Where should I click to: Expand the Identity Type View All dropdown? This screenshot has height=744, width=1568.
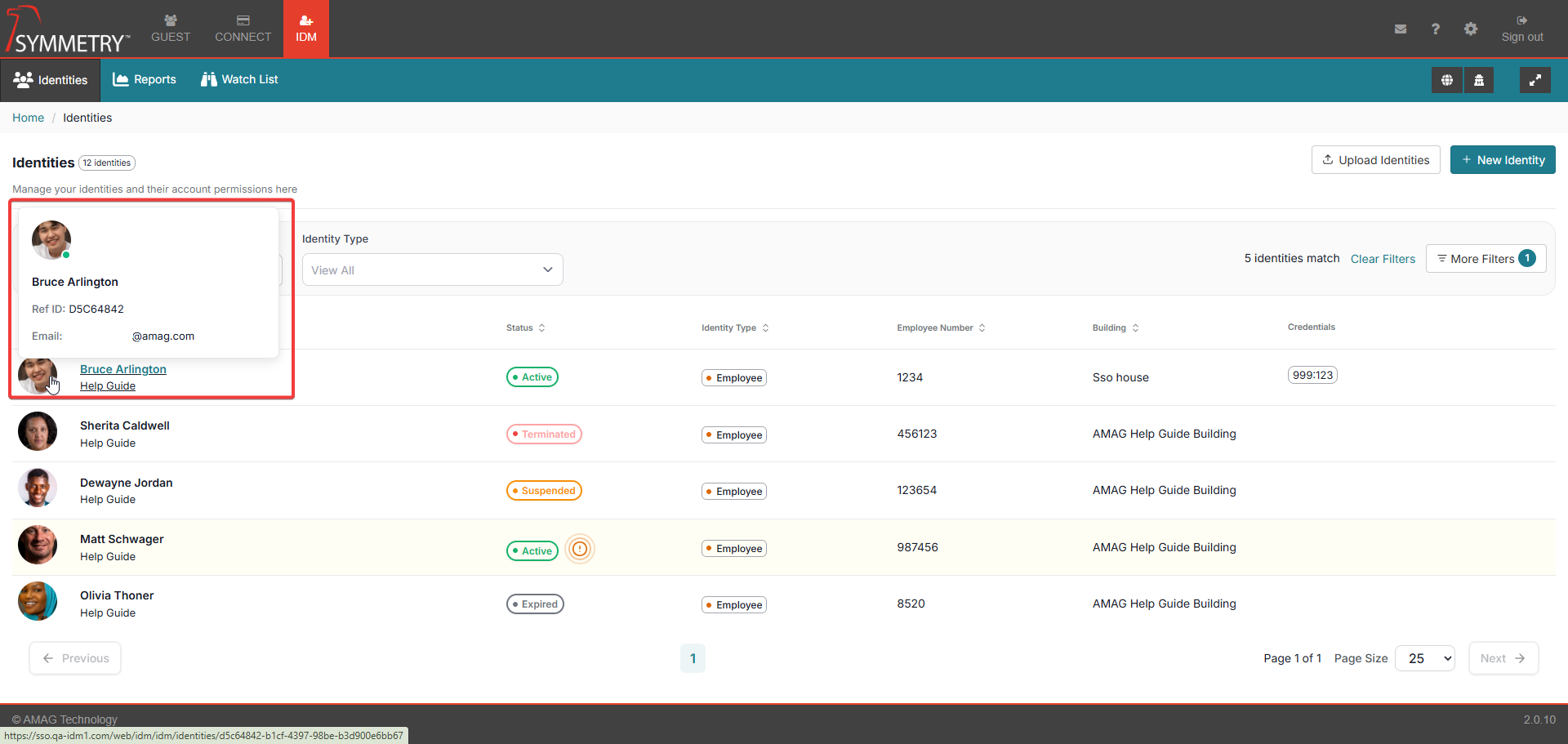tap(432, 270)
